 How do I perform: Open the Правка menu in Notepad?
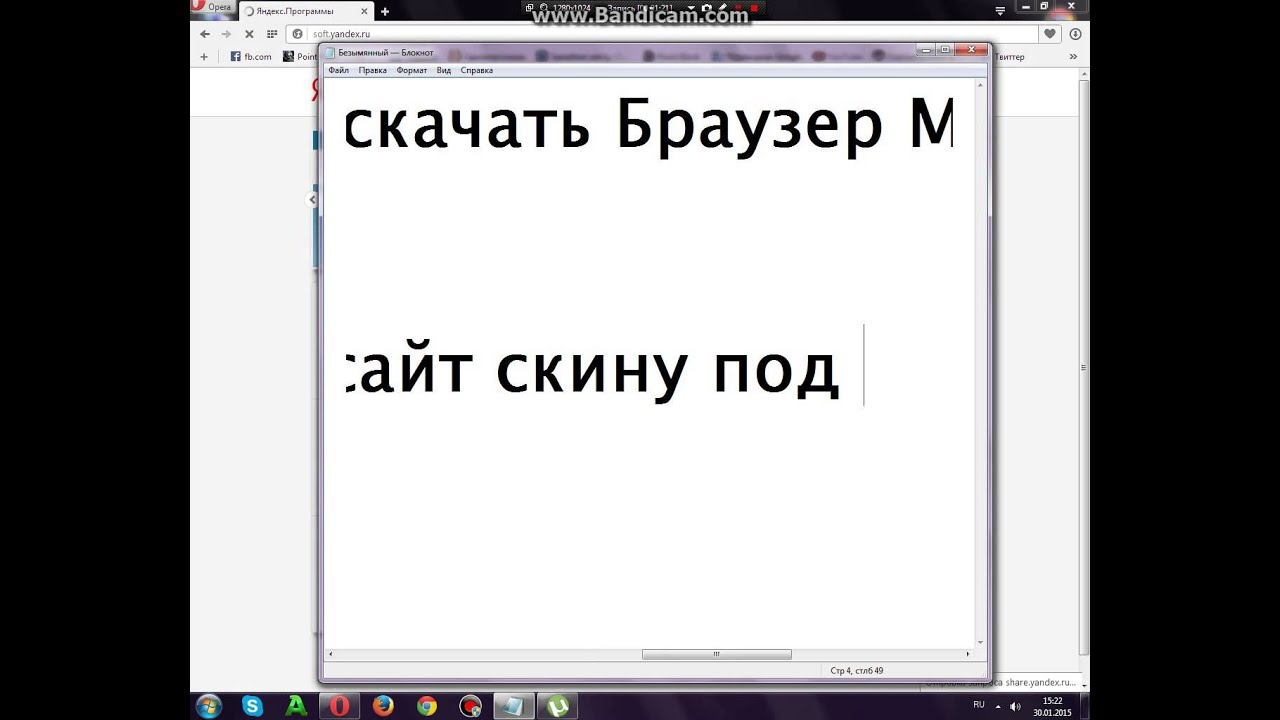tap(372, 70)
